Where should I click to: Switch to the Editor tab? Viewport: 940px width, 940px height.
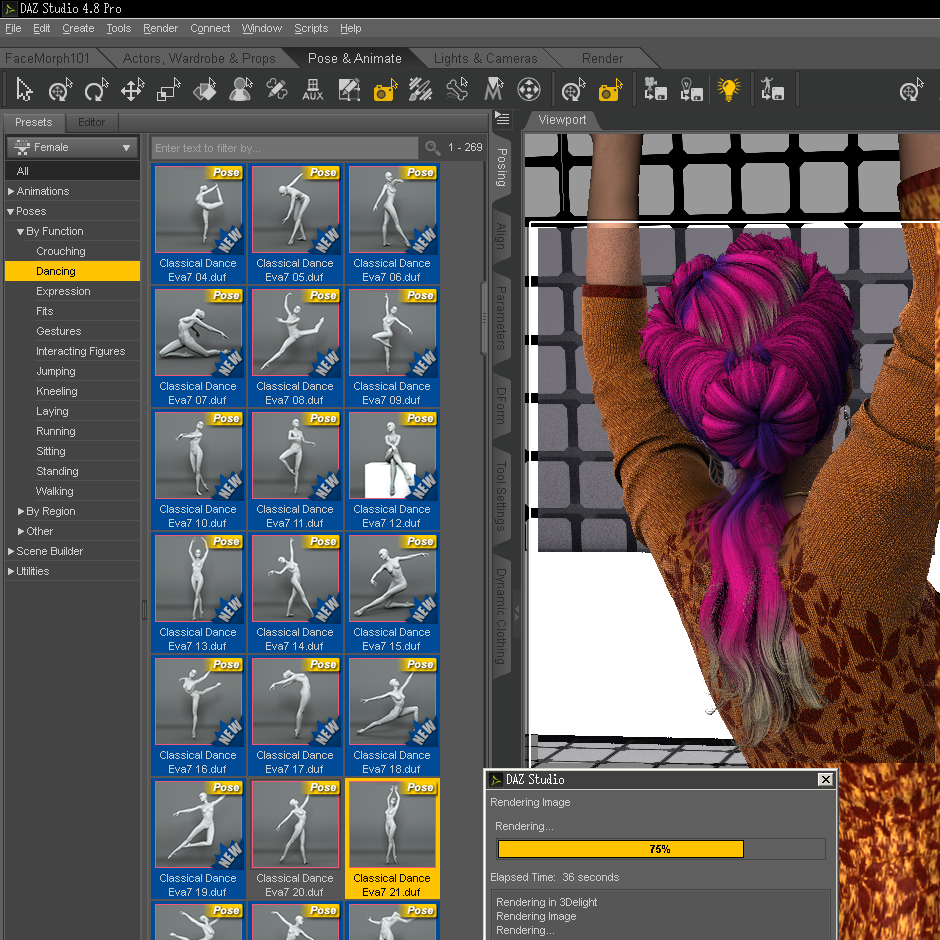(x=92, y=122)
